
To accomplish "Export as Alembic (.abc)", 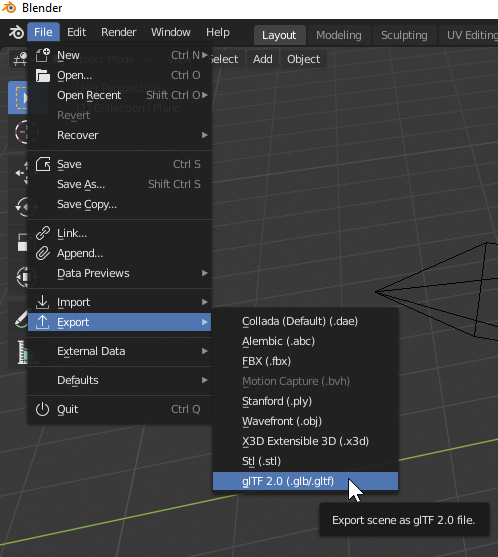I will (305, 341).
